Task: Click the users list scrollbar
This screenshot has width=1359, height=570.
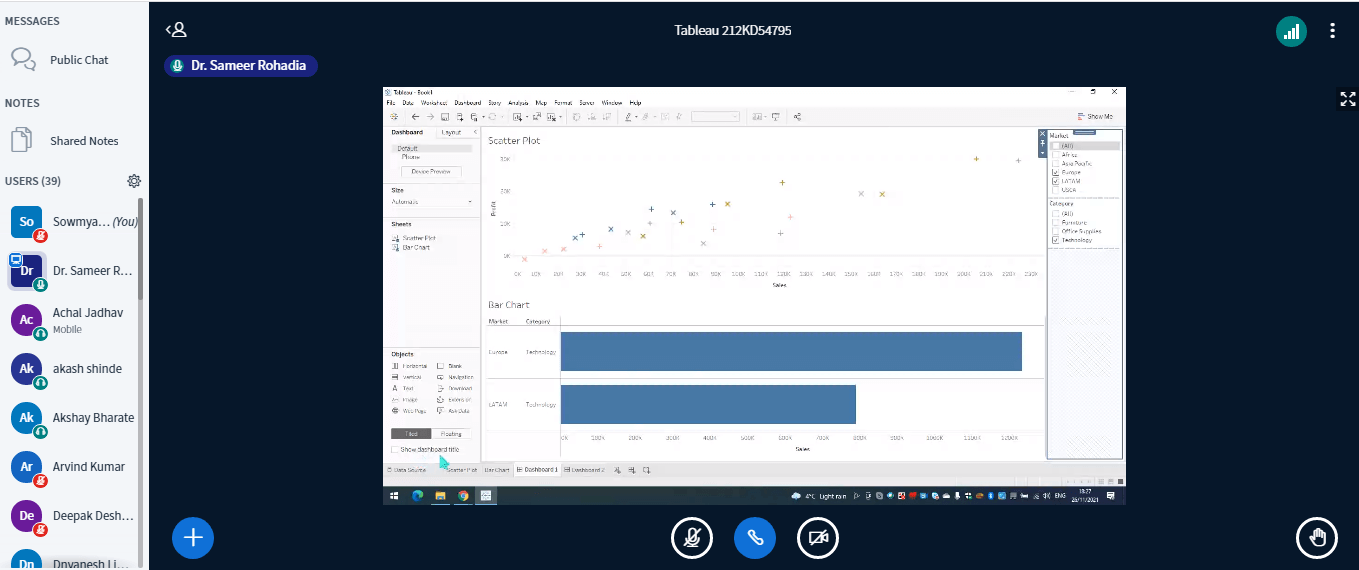Action: click(x=140, y=248)
